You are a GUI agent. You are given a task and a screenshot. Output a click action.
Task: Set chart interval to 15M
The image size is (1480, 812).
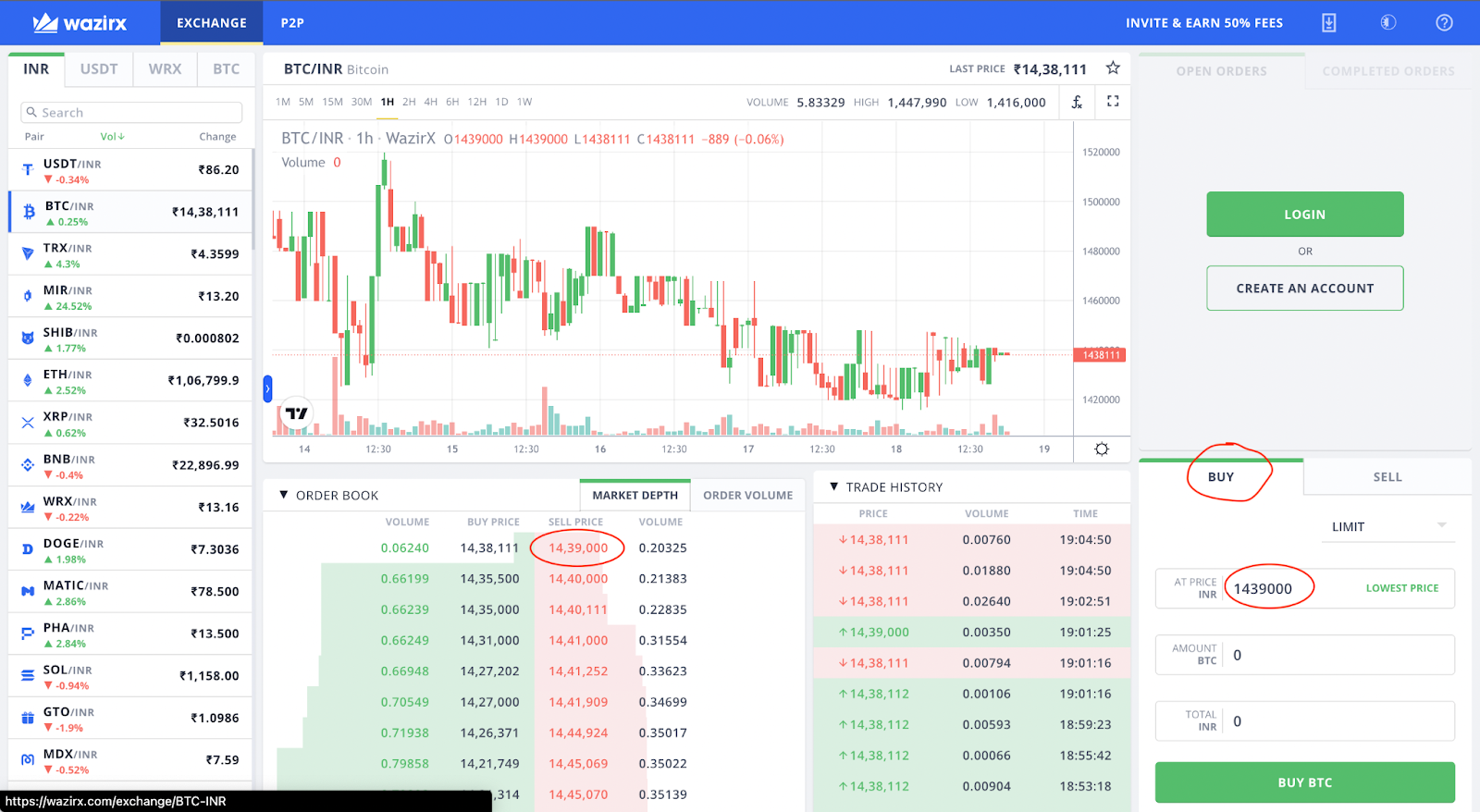point(332,102)
